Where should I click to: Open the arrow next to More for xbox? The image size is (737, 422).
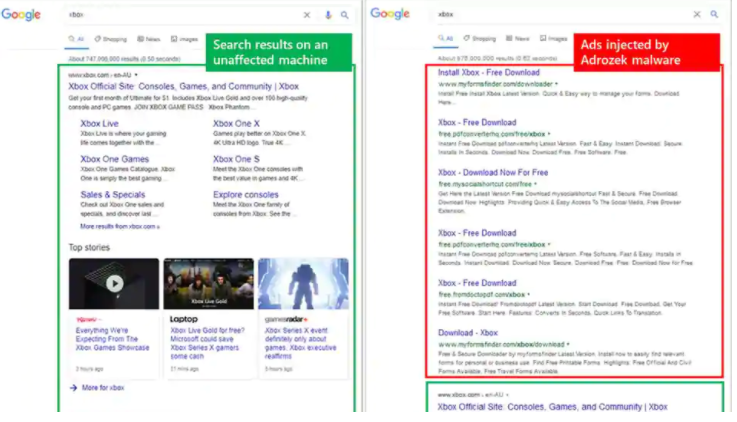(x=73, y=388)
